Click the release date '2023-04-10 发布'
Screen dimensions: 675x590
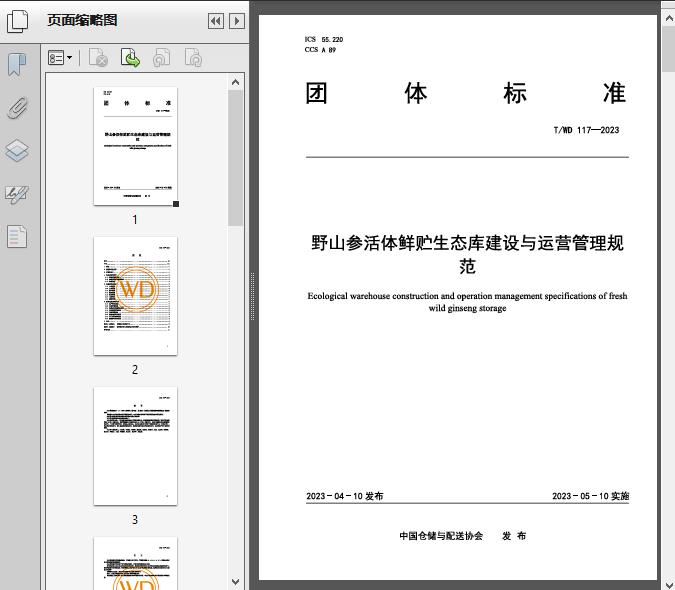click(345, 496)
